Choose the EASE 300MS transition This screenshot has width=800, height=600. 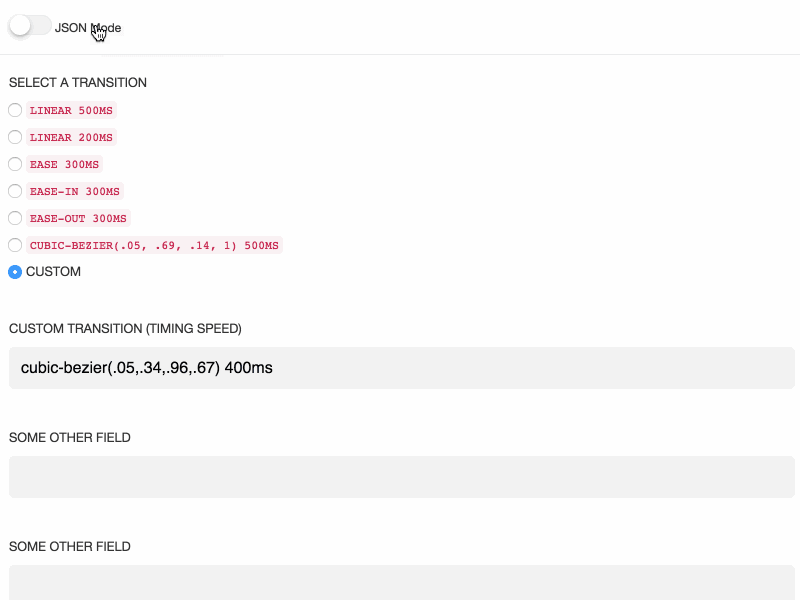[x=15, y=164]
